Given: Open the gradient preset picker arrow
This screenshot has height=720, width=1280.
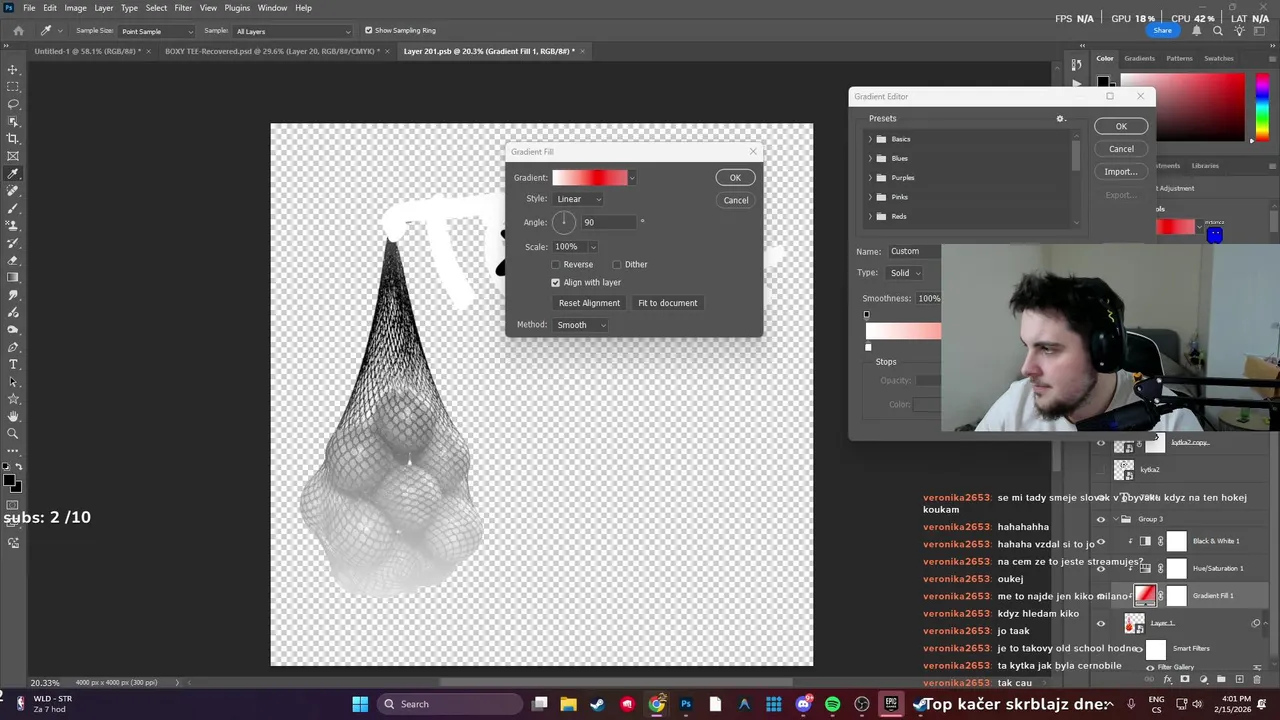Looking at the screenshot, I should 632,178.
